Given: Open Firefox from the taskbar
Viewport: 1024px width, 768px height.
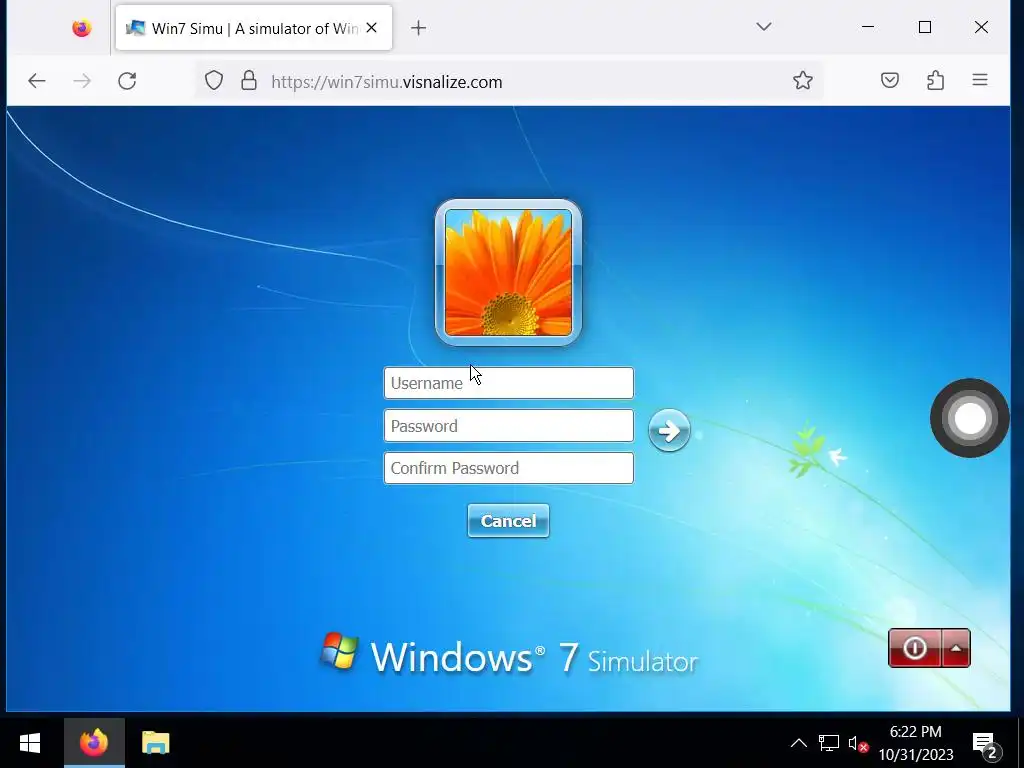Looking at the screenshot, I should coord(94,743).
